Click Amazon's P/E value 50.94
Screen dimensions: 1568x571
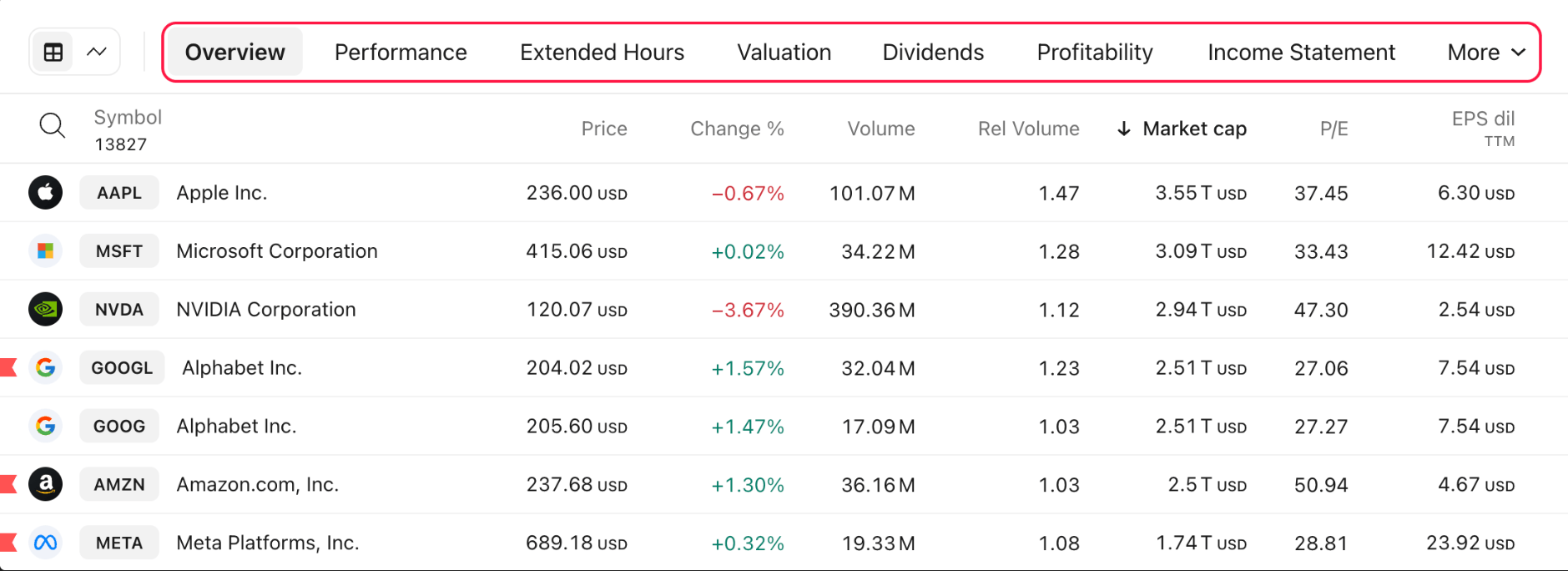1321,485
